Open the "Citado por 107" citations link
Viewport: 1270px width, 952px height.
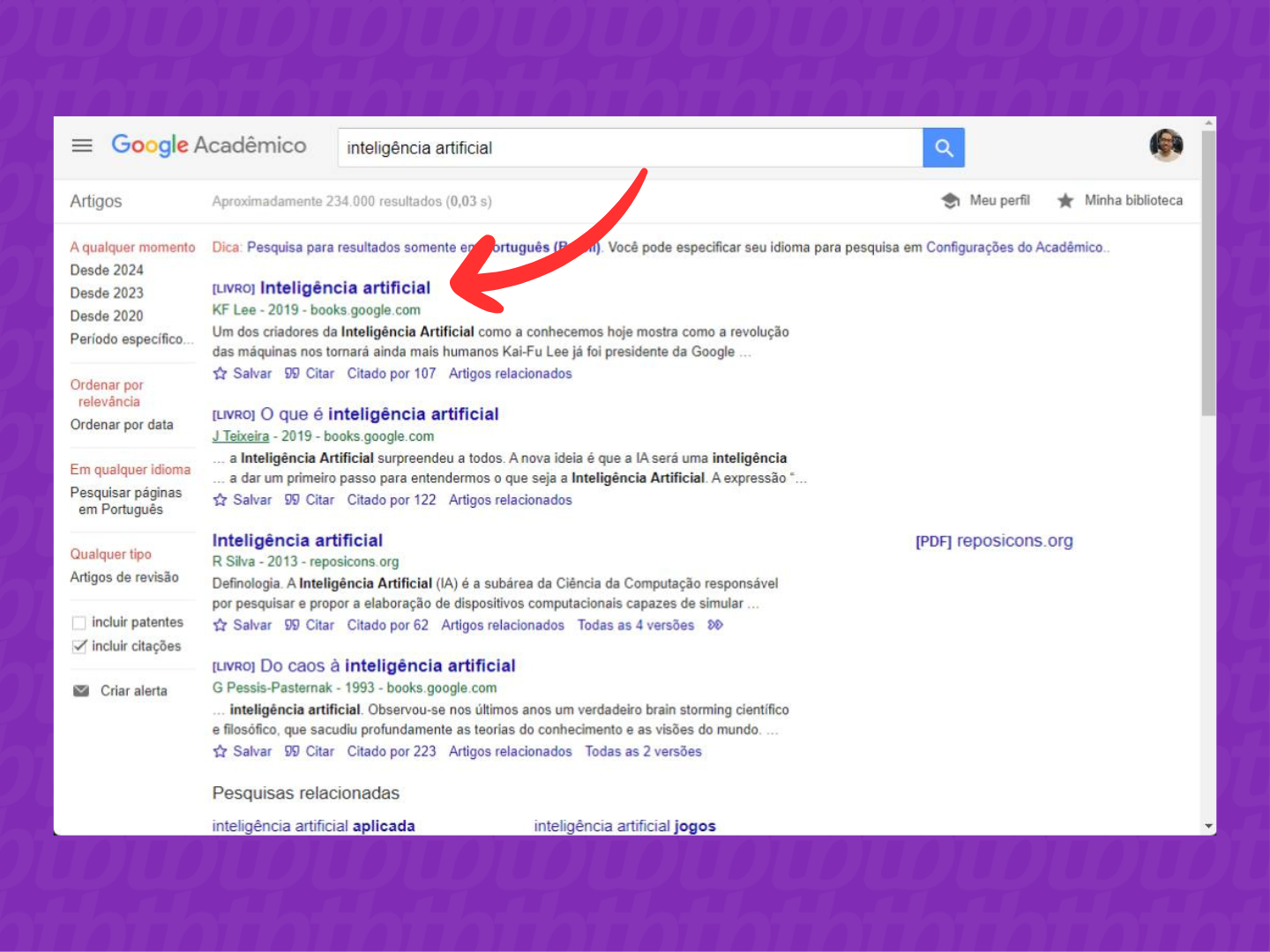(x=392, y=373)
